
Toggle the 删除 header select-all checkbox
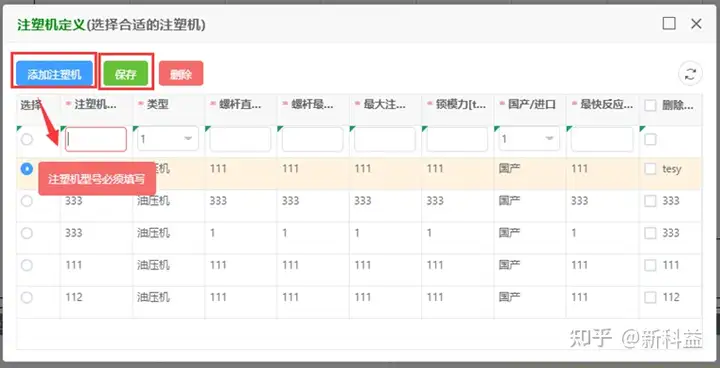click(x=650, y=105)
